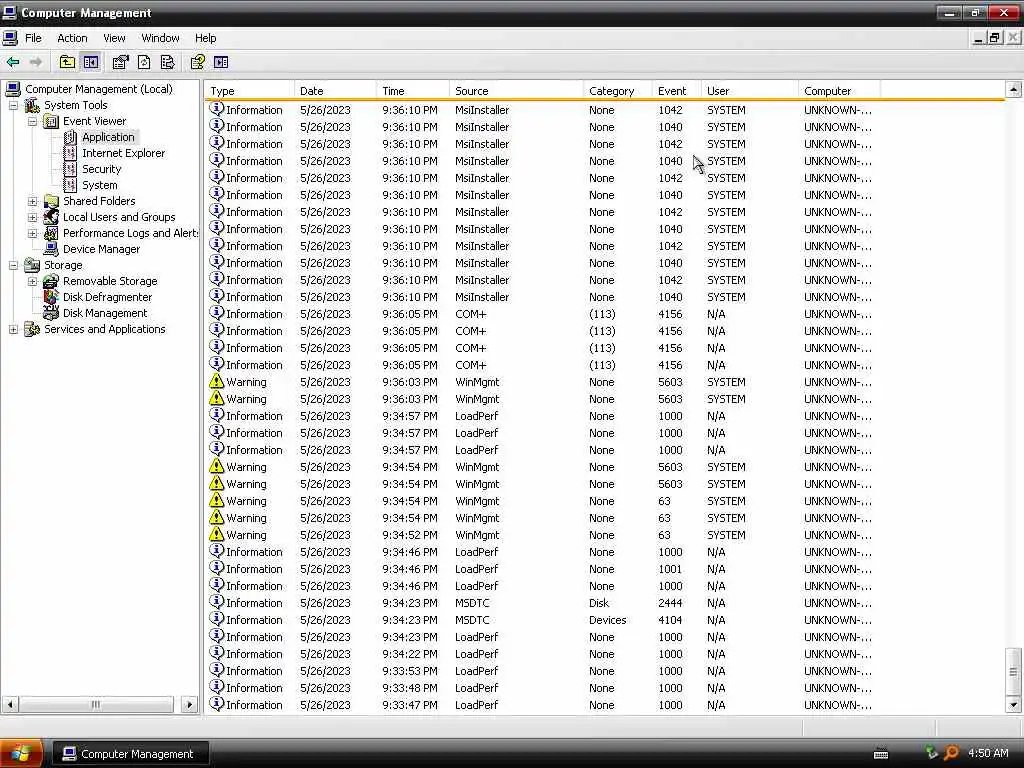Click the tree pane horizontal scrollbar thumb
Screen dimensions: 1024x768
point(96,705)
